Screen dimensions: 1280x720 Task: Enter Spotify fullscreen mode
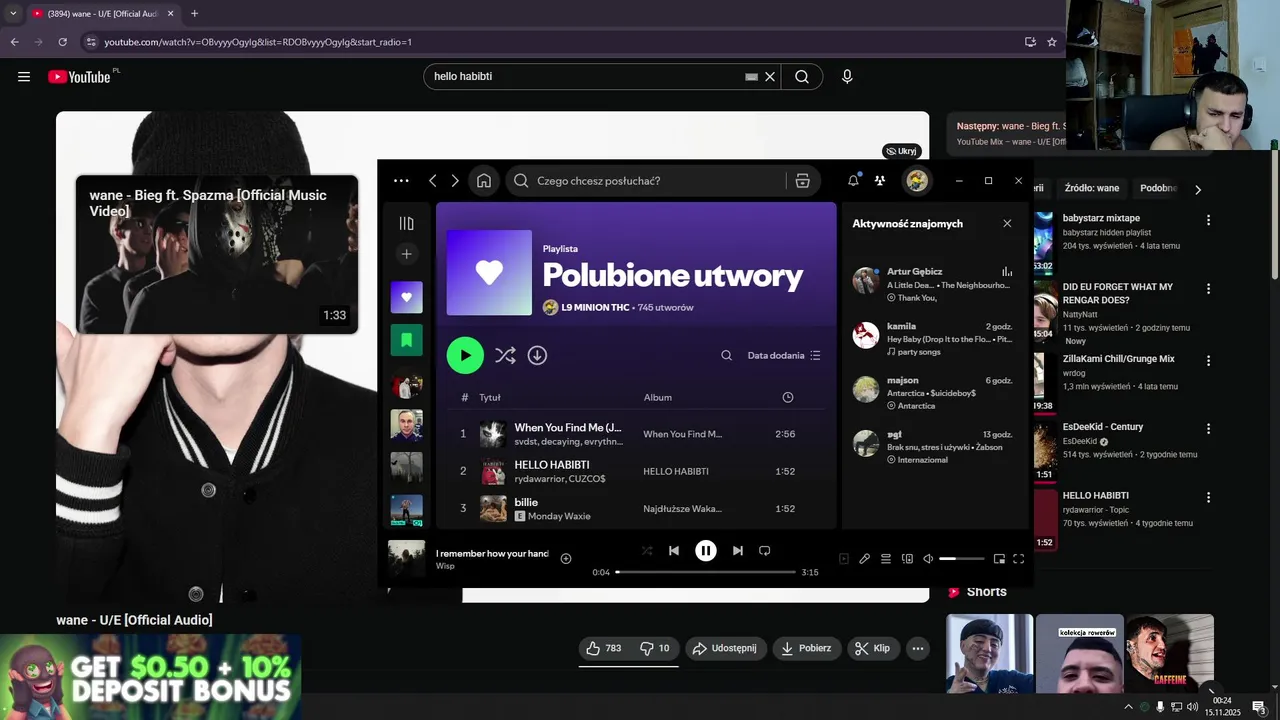pos(1019,559)
